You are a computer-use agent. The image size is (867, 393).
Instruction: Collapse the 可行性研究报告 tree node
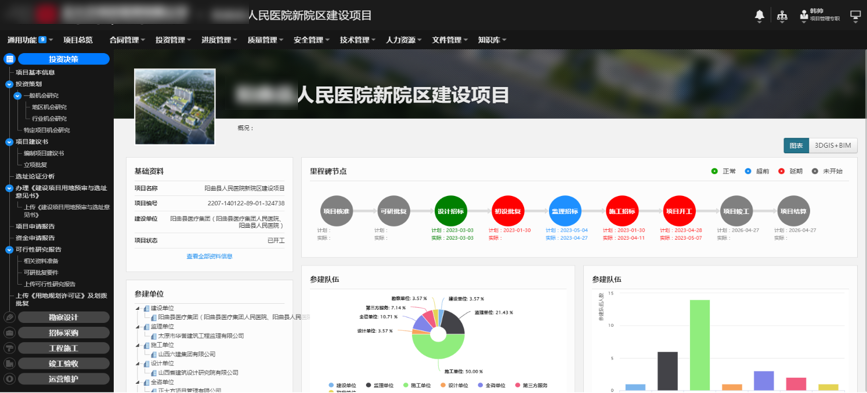pyautogui.click(x=9, y=250)
